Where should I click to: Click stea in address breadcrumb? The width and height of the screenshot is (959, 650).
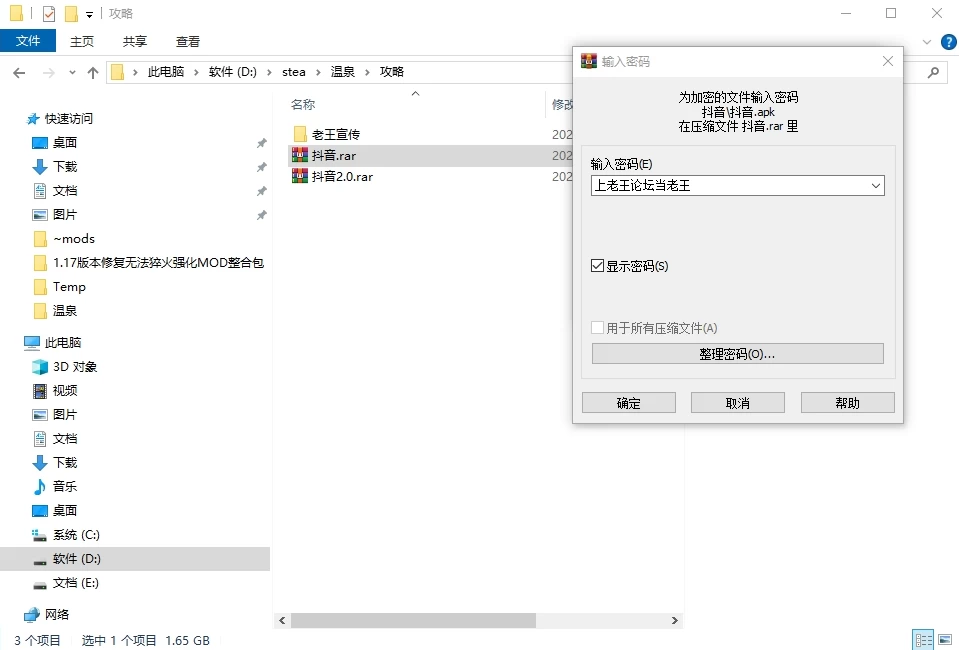[x=294, y=72]
